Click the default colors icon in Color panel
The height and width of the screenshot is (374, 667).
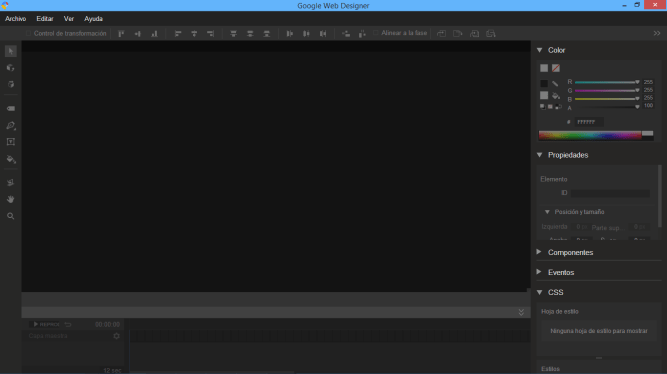[542, 107]
